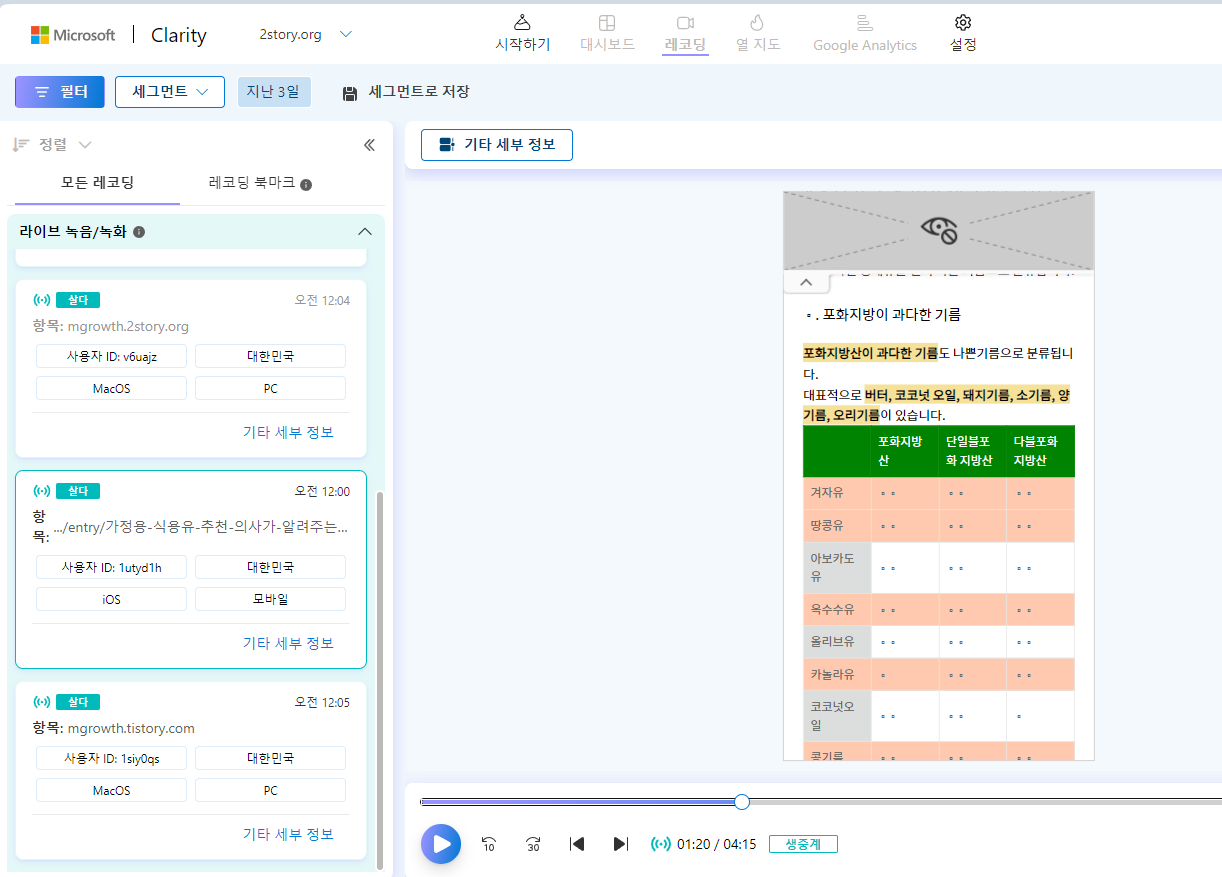The image size is (1222, 877).
Task: Jump to the previous recording
Action: click(577, 844)
